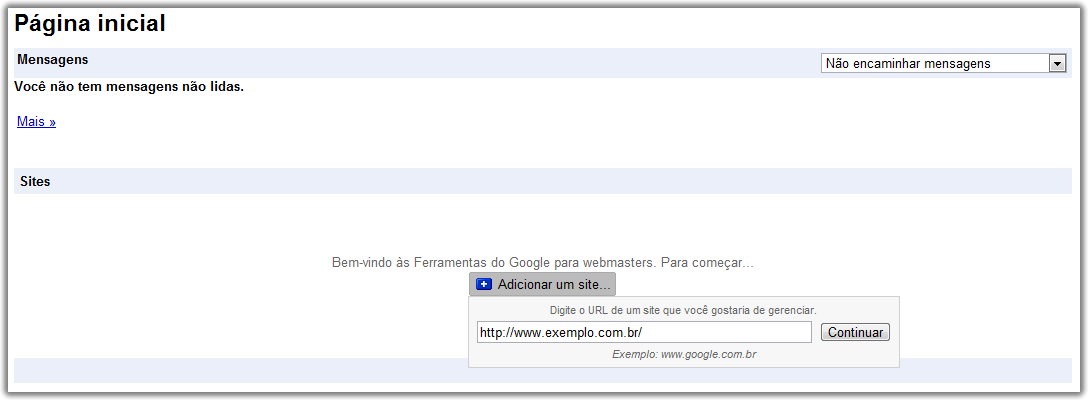Open the 'Não encaminhar mensagens' combo box
1088x400 pixels.
tap(935, 63)
